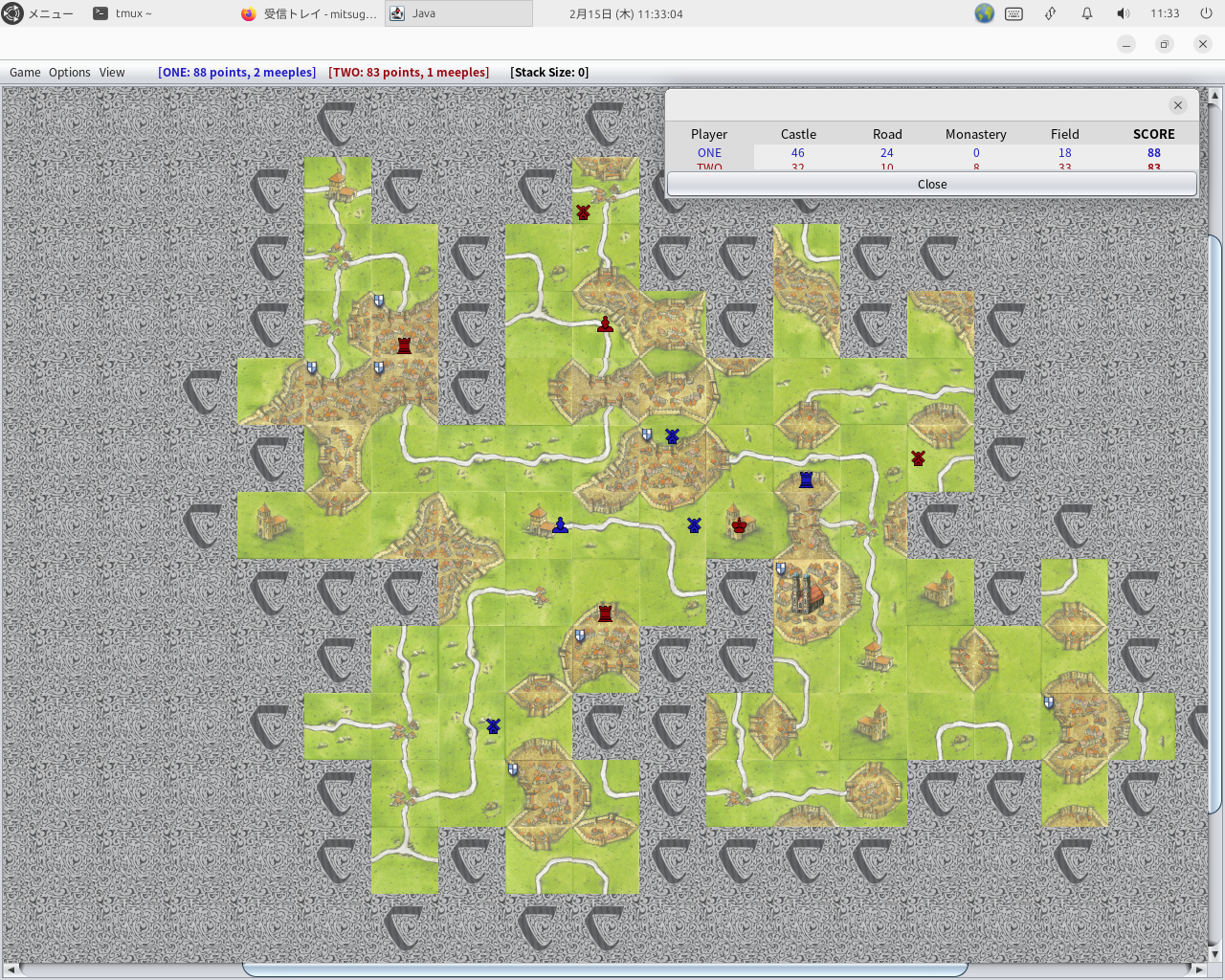Select player ONE's name in score table
The image size is (1225, 980).
pyautogui.click(x=709, y=153)
